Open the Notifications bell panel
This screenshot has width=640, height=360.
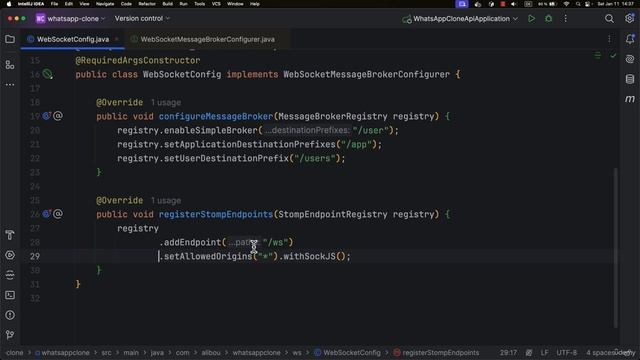point(630,39)
